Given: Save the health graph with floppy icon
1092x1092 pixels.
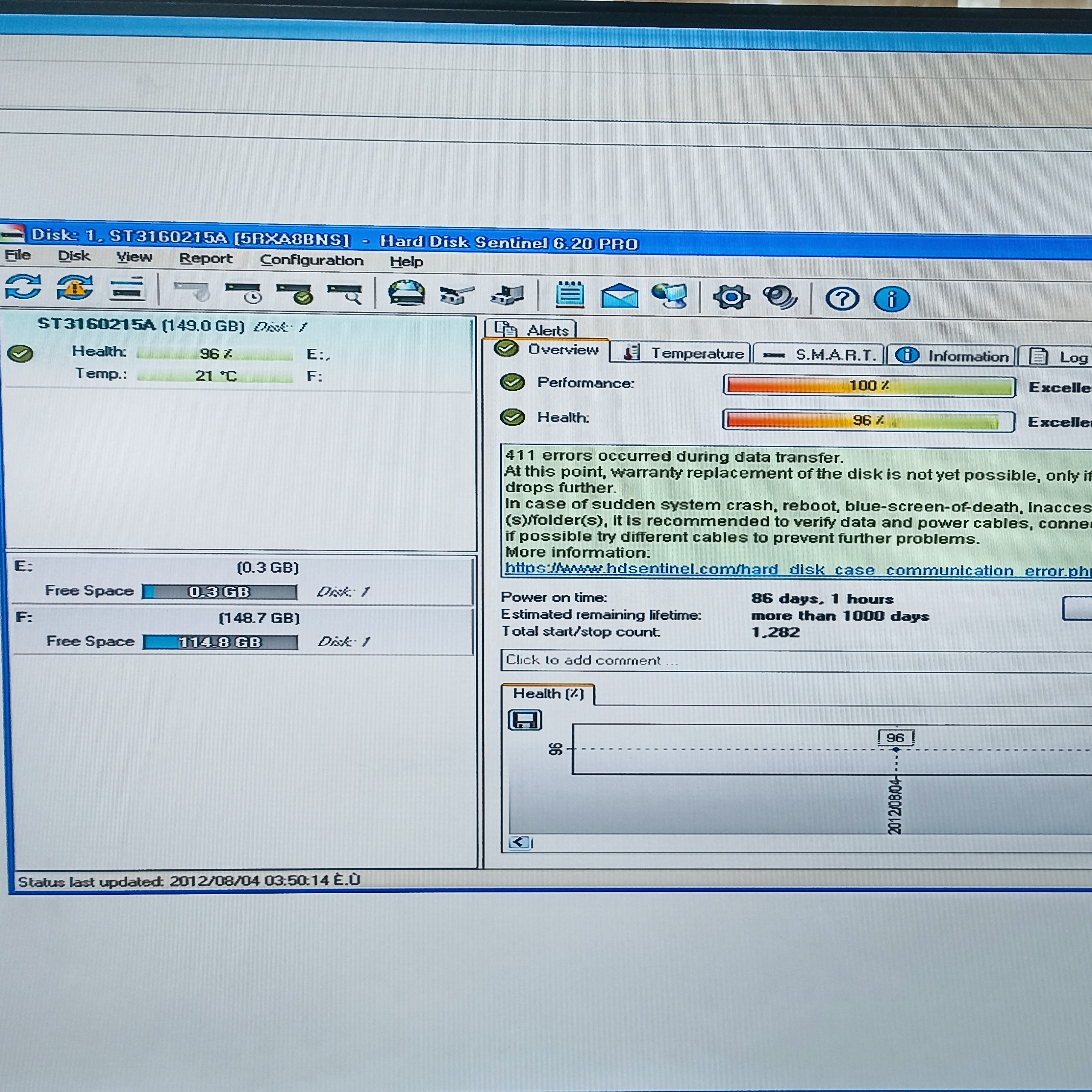Looking at the screenshot, I should (x=525, y=720).
